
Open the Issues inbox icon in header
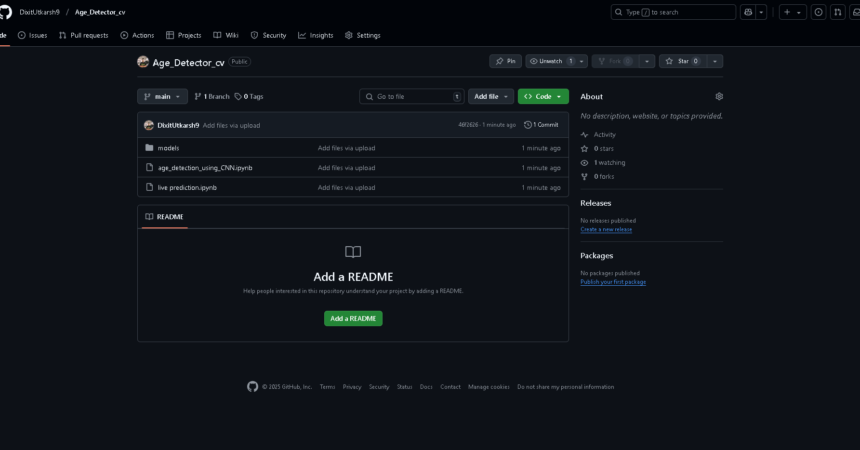[x=818, y=12]
